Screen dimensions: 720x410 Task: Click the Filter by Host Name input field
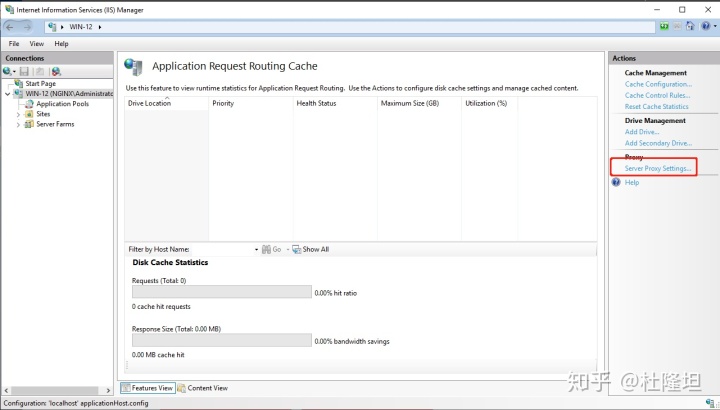coord(222,249)
